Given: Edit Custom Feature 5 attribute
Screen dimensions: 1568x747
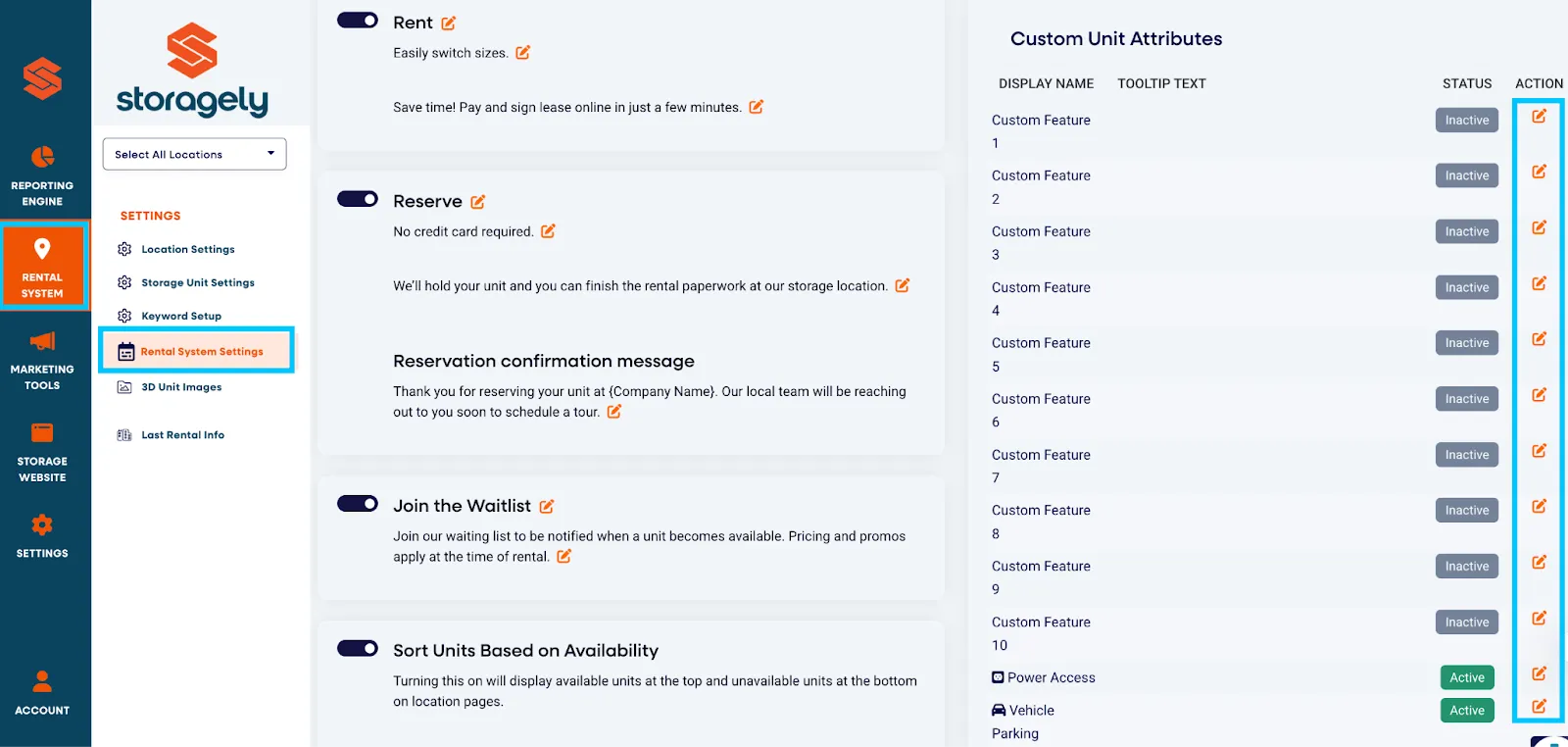Looking at the screenshot, I should [1540, 339].
